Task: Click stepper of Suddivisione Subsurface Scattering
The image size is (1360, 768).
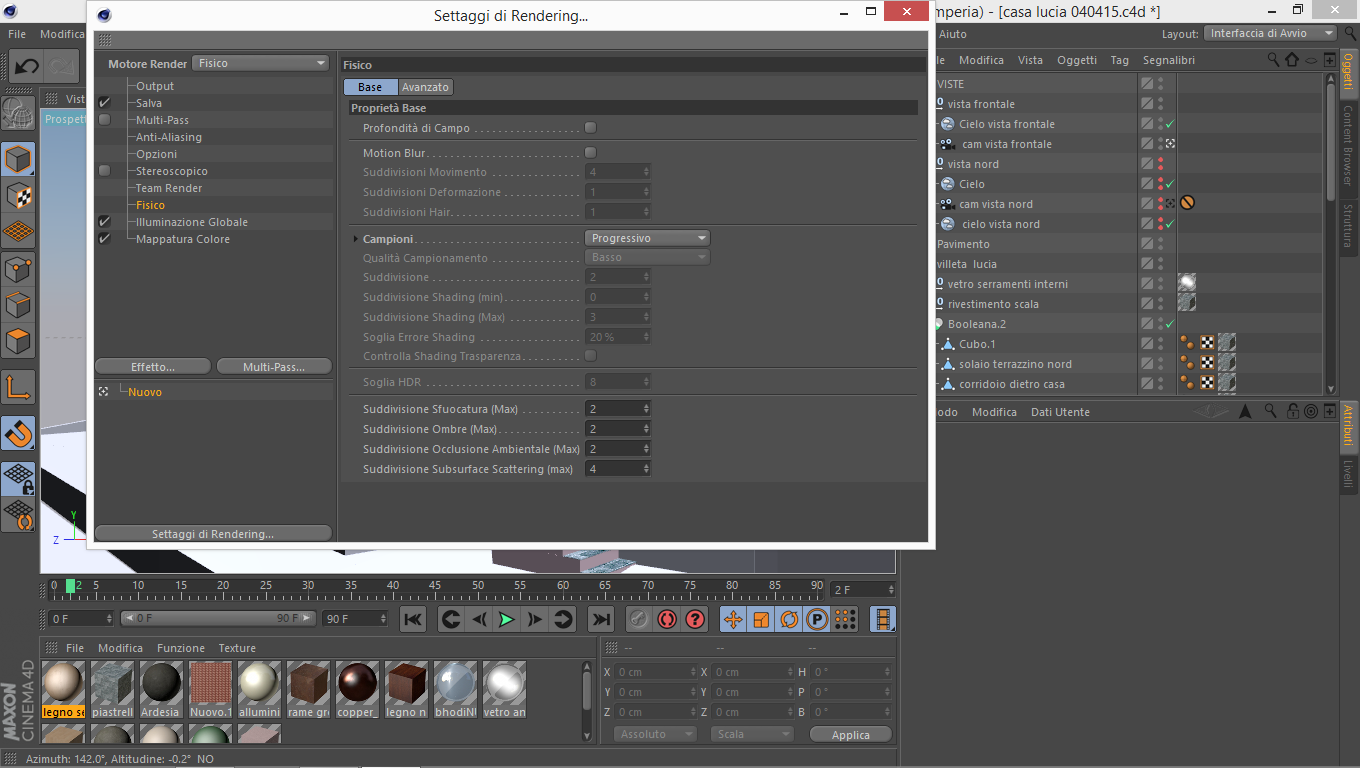Action: pyautogui.click(x=646, y=469)
